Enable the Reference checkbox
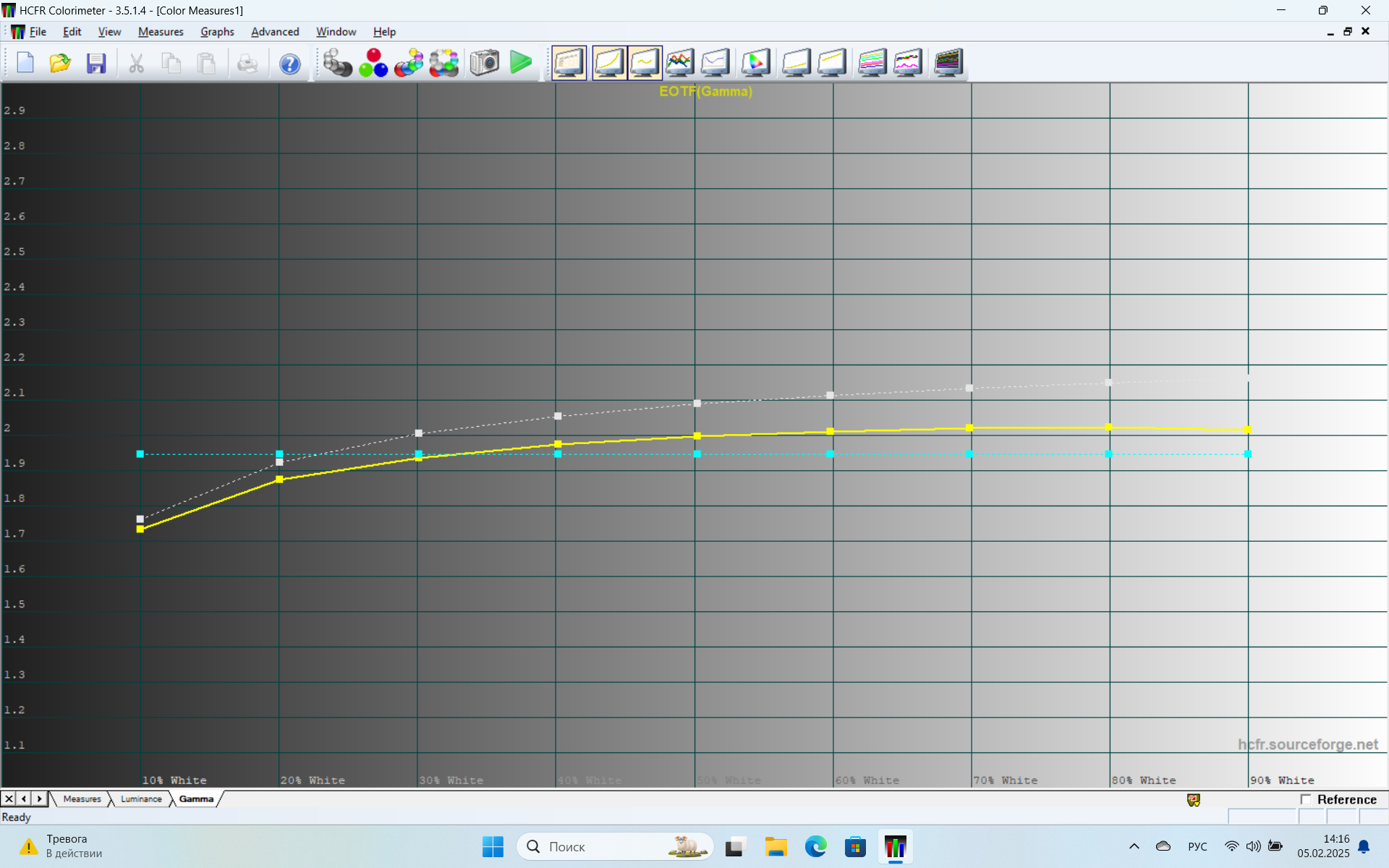1389x868 pixels. (1306, 799)
